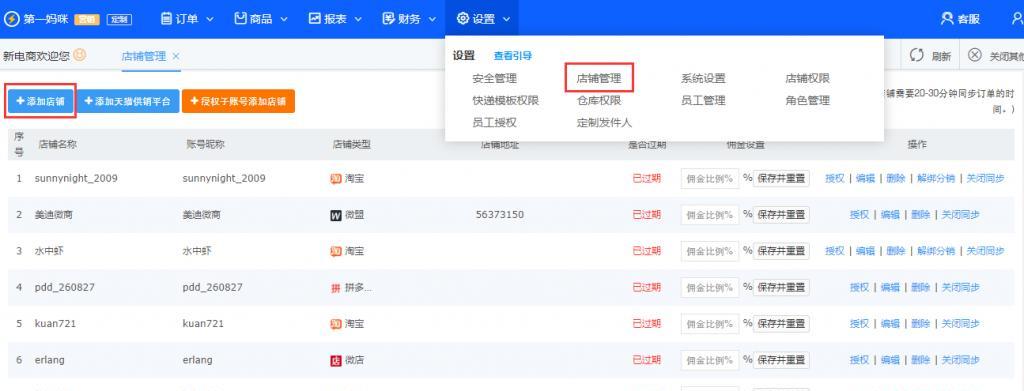The width and height of the screenshot is (1024, 391).
Task: Click the Taobao icon in 水中虾 row
Action: pos(336,251)
